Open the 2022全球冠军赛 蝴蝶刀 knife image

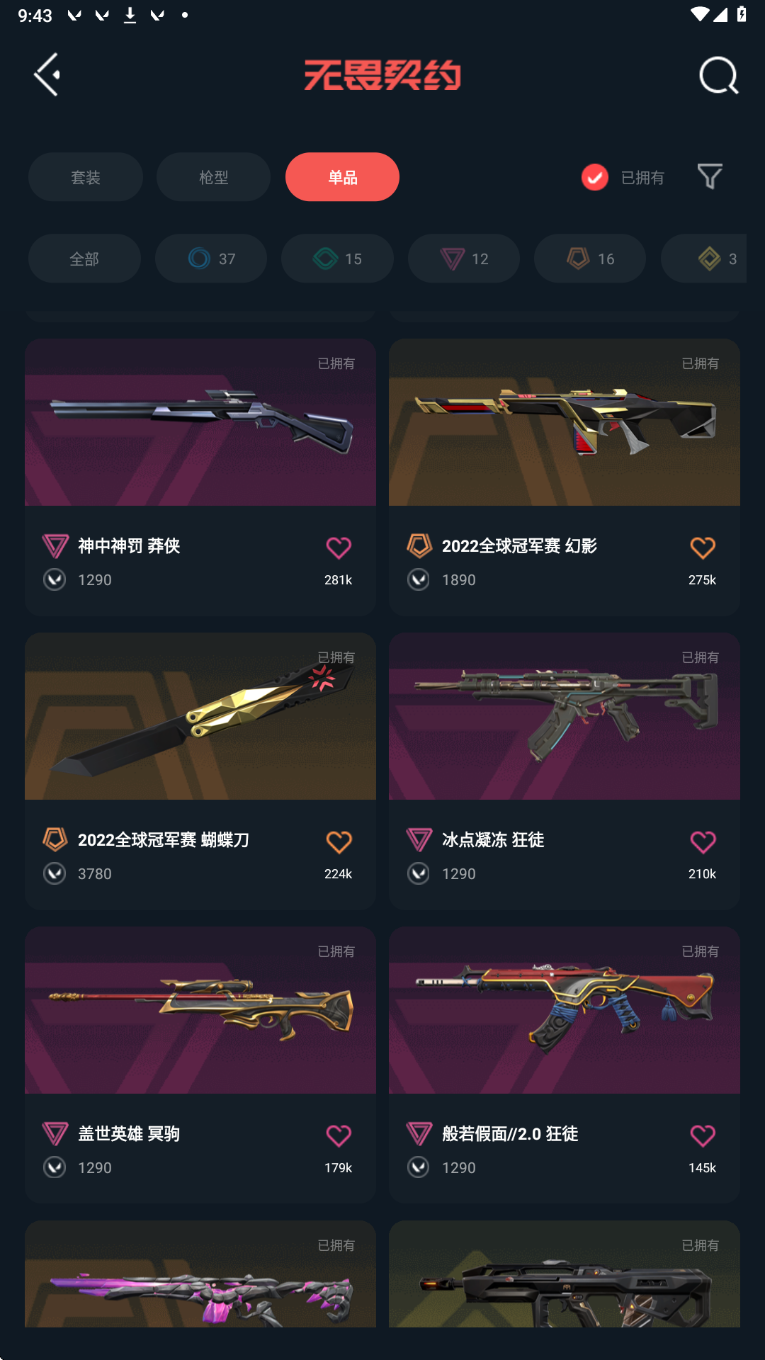pos(200,716)
